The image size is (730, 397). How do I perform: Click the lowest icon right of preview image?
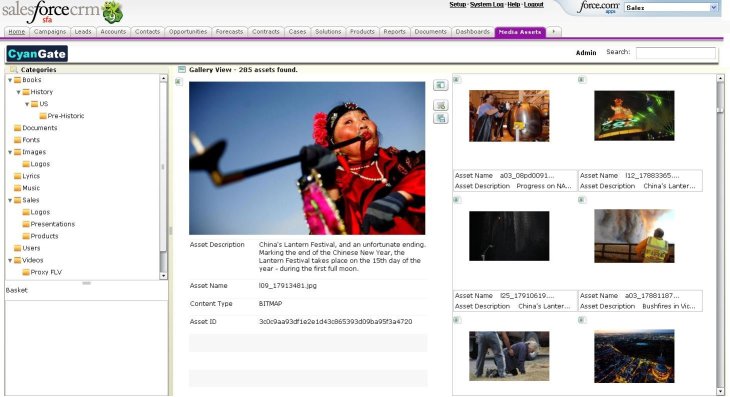pos(440,118)
